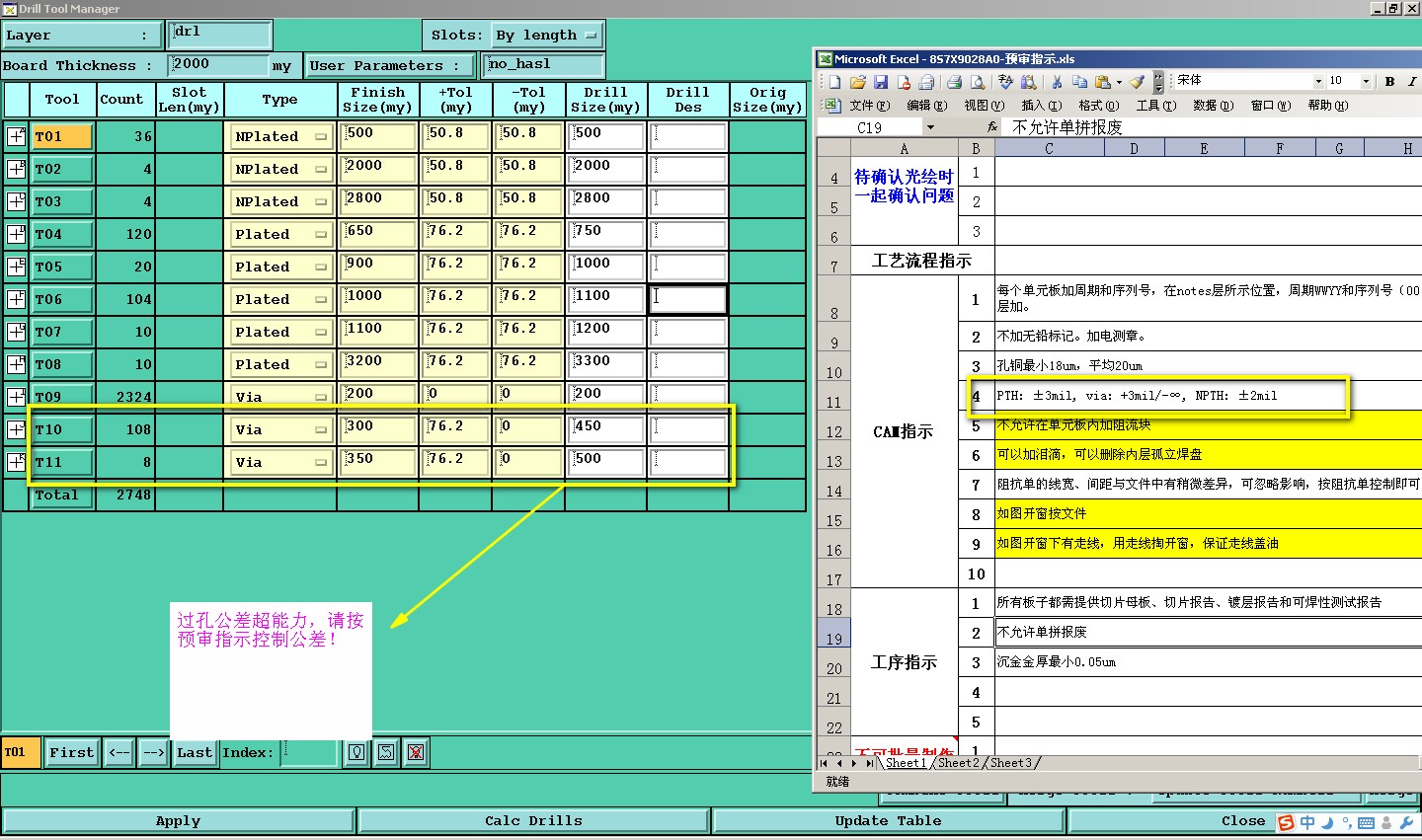Click the Open folder icon in Excel toolbar
The width and height of the screenshot is (1422, 840).
pyautogui.click(x=857, y=82)
